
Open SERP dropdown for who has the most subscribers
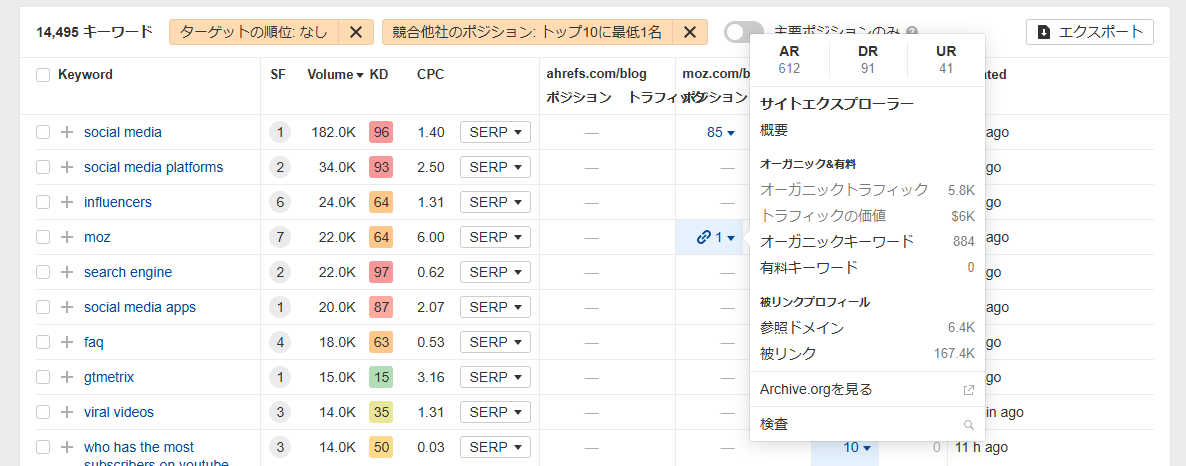[495, 447]
